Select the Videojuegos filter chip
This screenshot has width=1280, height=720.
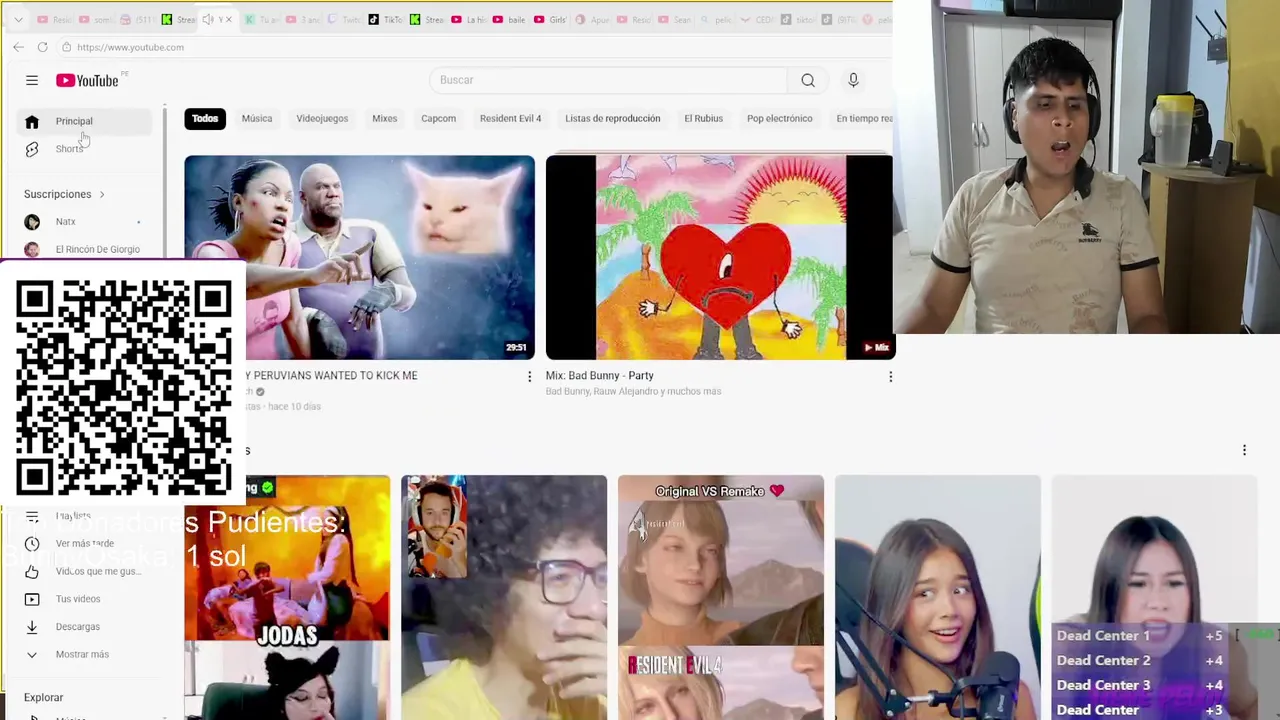tap(322, 118)
